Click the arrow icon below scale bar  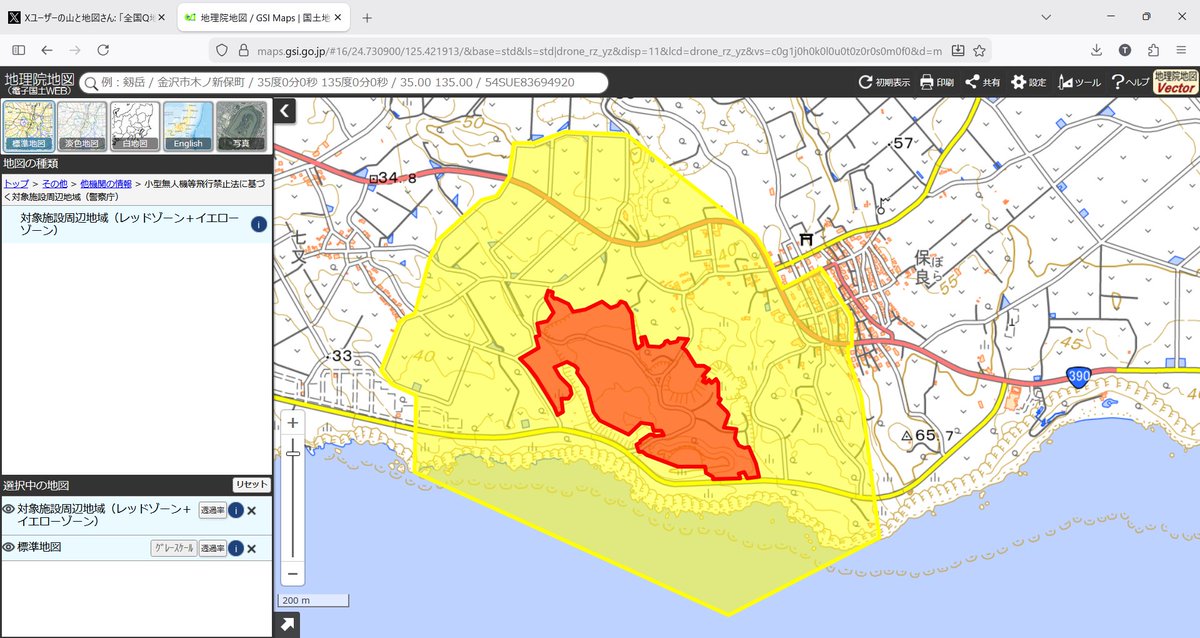tap(288, 625)
